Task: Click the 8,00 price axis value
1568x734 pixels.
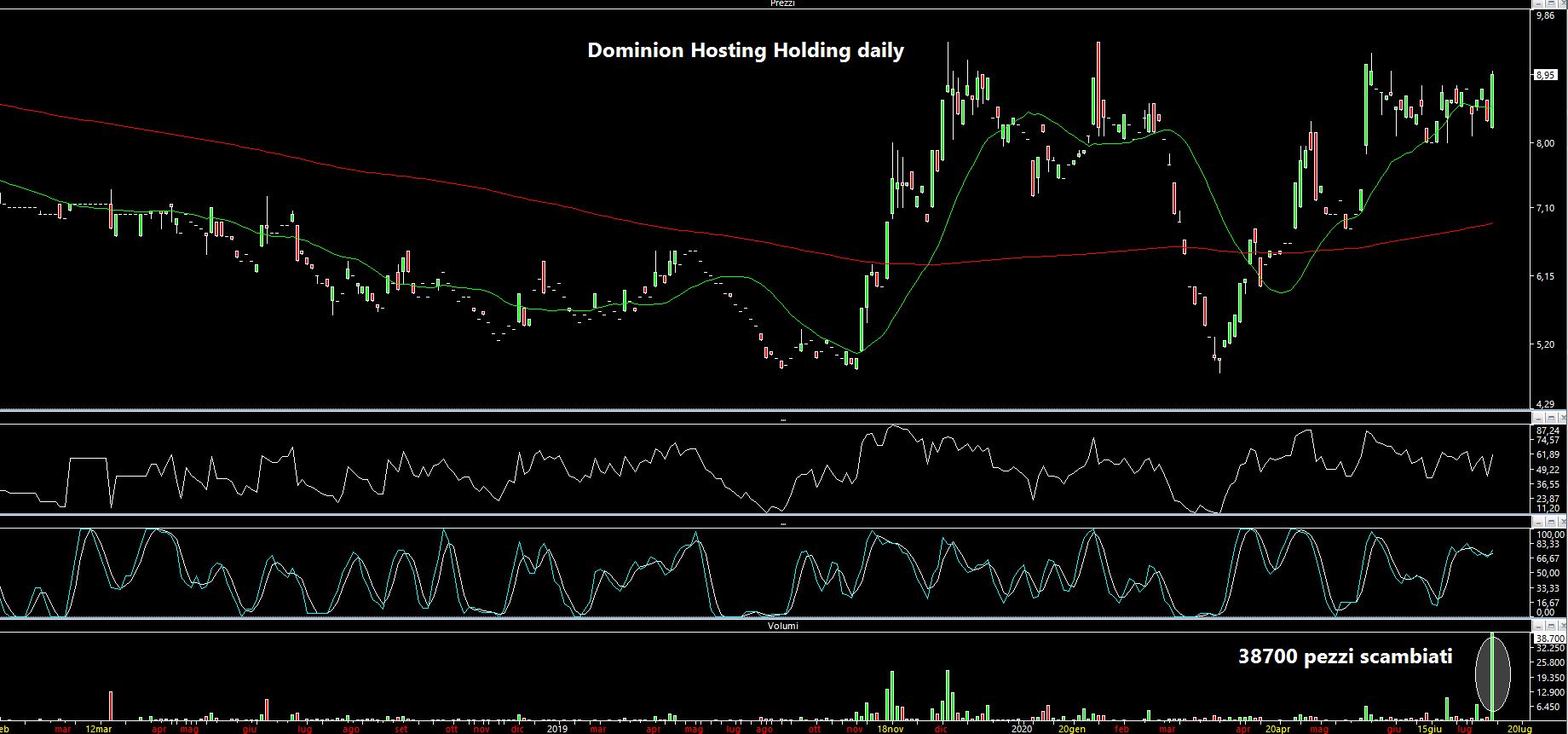Action: coord(1544,143)
